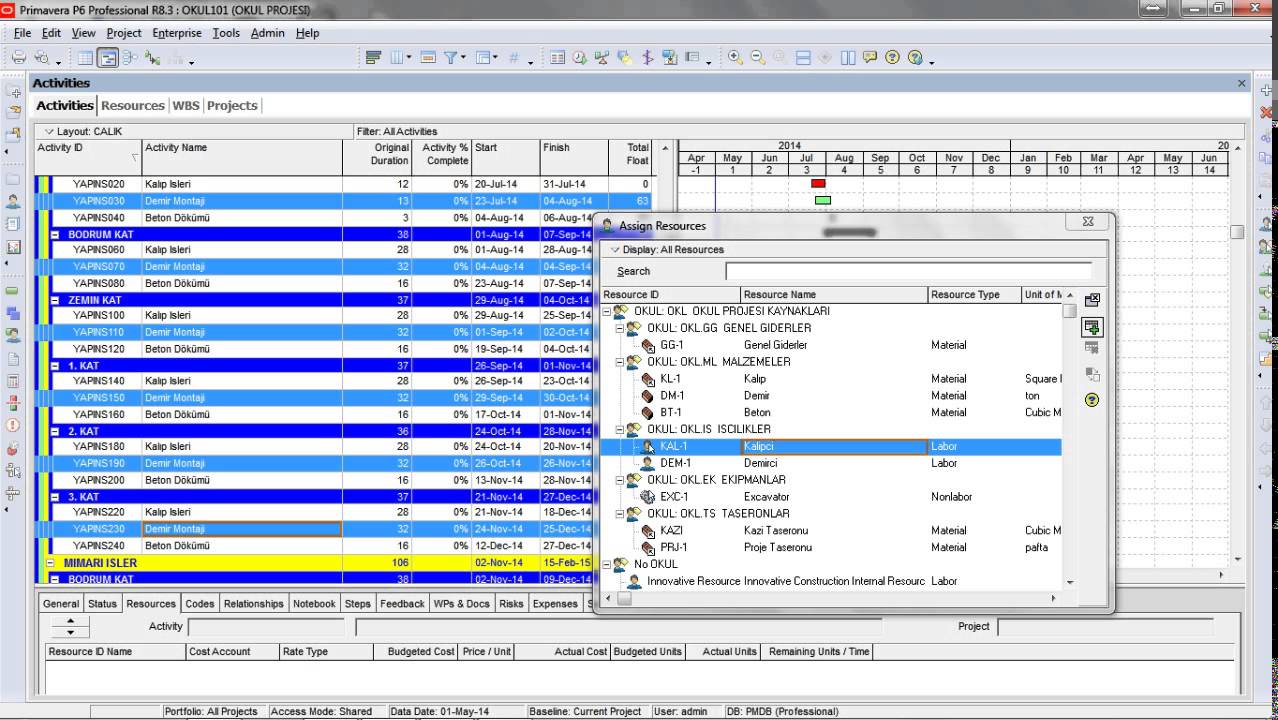Open the Filter funnel icon
Image resolution: width=1278 pixels, height=720 pixels.
pos(451,58)
